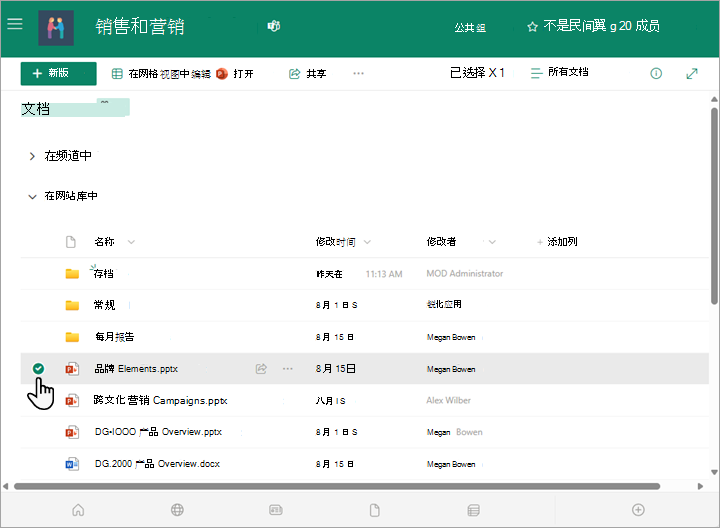Click MOD Administrator in 存档 row
The image size is (720, 528).
tap(465, 274)
